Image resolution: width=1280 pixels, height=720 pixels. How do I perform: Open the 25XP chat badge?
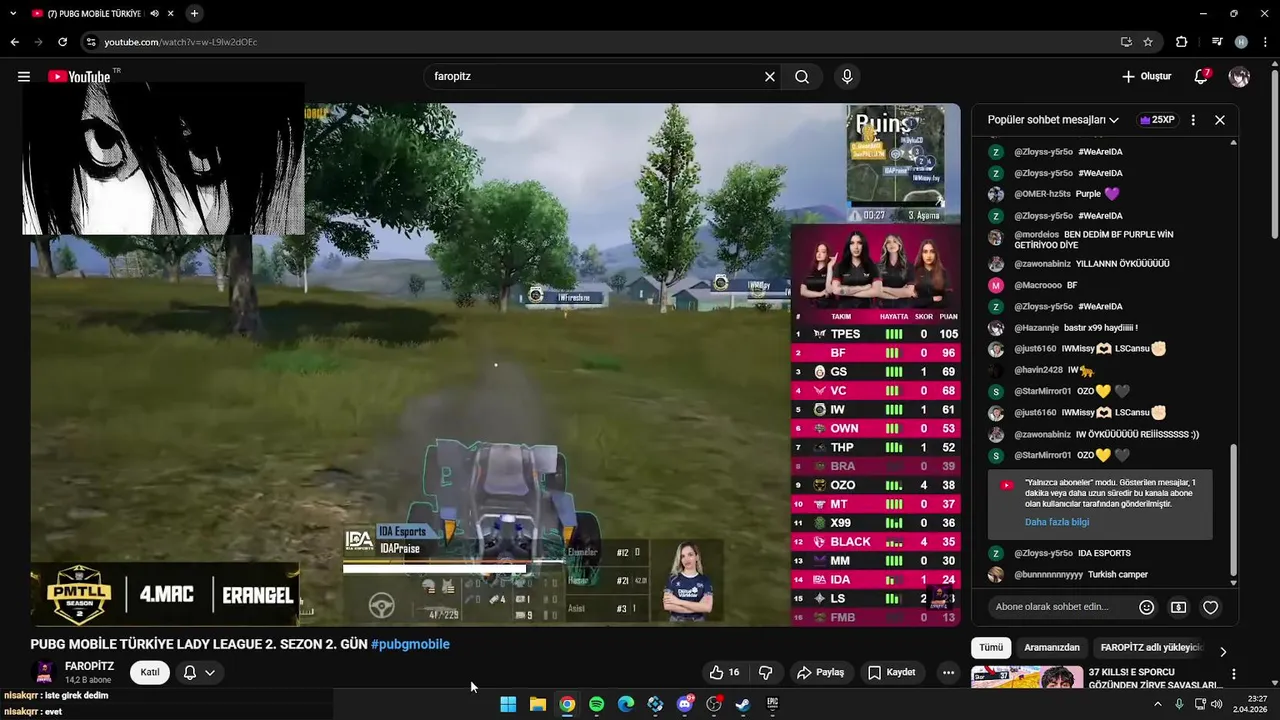(x=1157, y=120)
